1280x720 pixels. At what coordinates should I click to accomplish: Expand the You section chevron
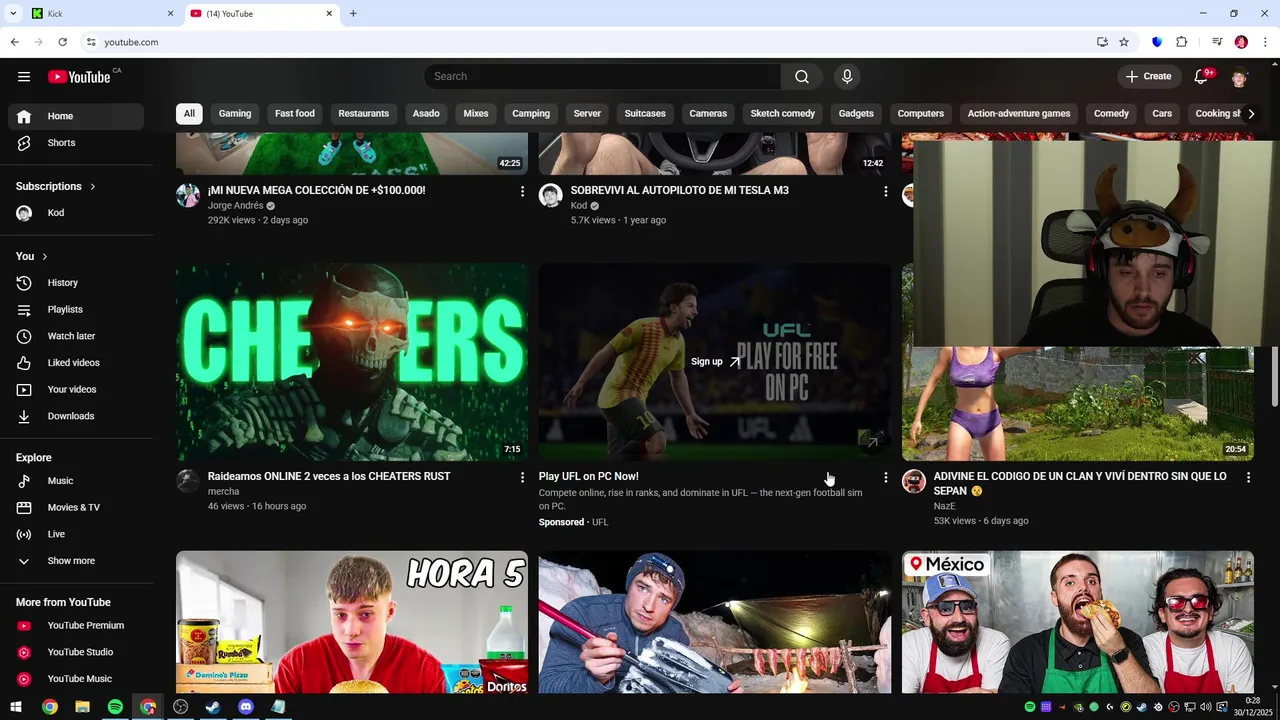(x=45, y=257)
